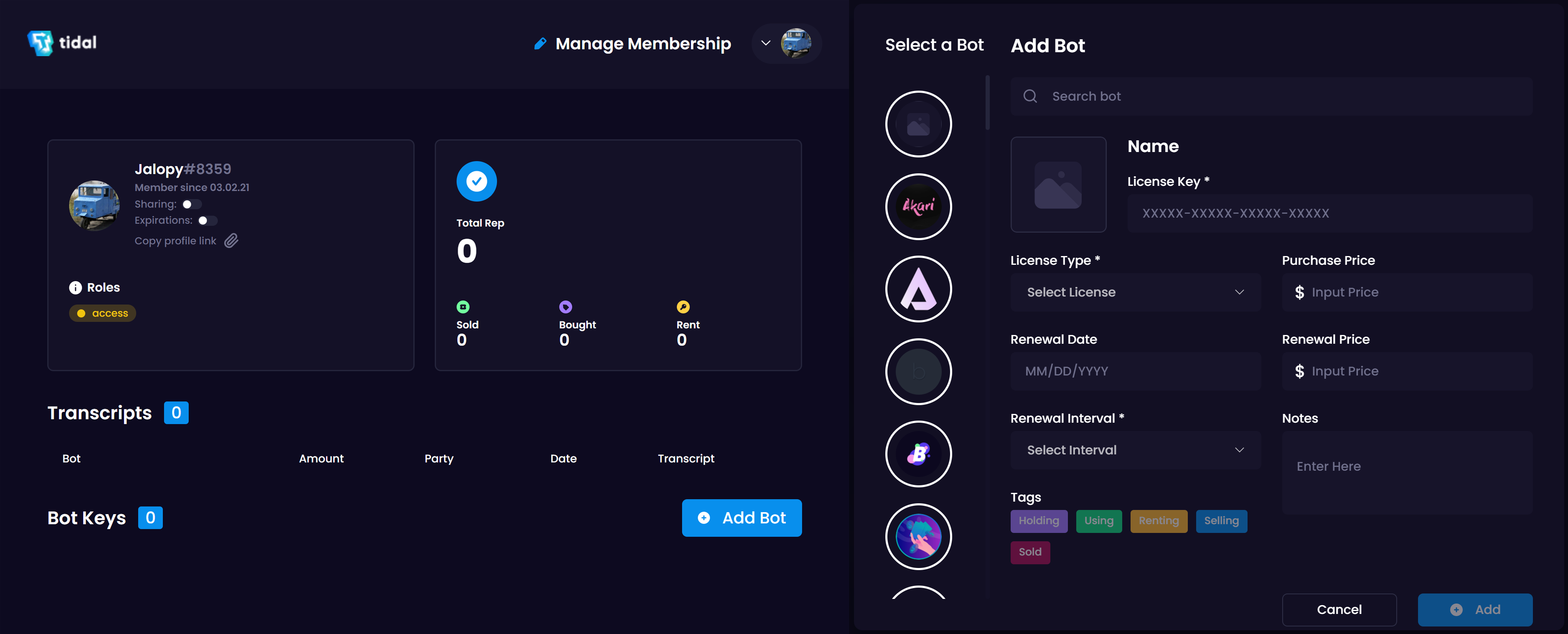Click the paperclip copy profile link icon
The height and width of the screenshot is (634, 1568).
tap(231, 241)
